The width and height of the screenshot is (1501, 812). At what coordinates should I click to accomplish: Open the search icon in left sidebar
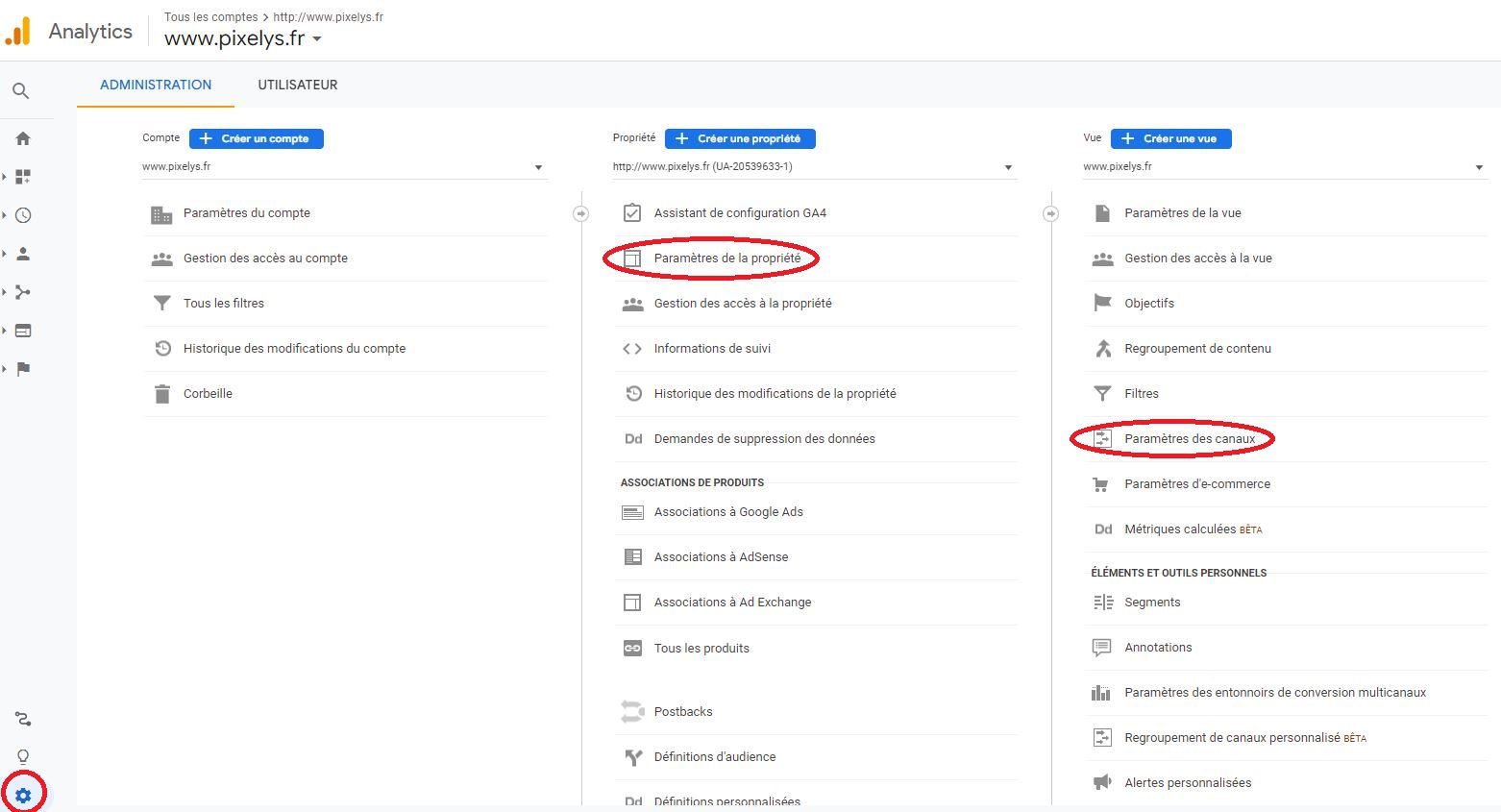click(20, 91)
